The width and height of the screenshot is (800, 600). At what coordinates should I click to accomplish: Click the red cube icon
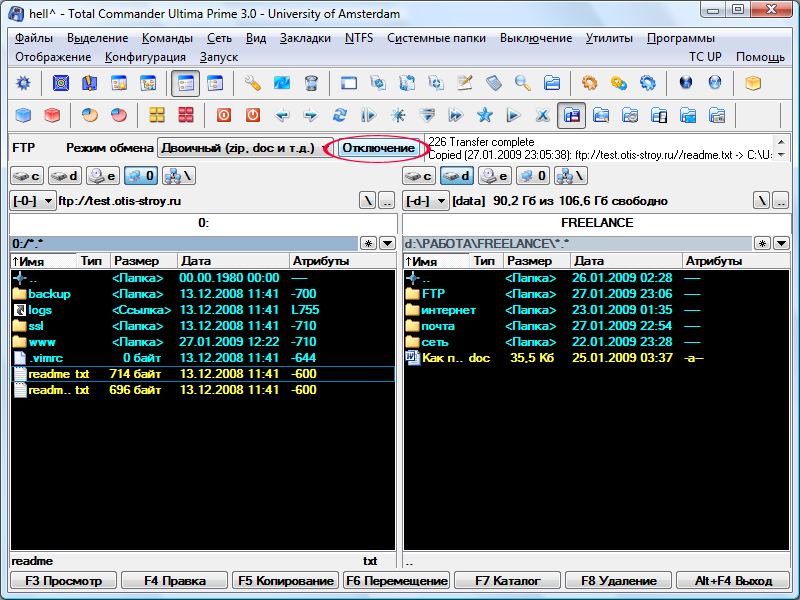(x=52, y=115)
